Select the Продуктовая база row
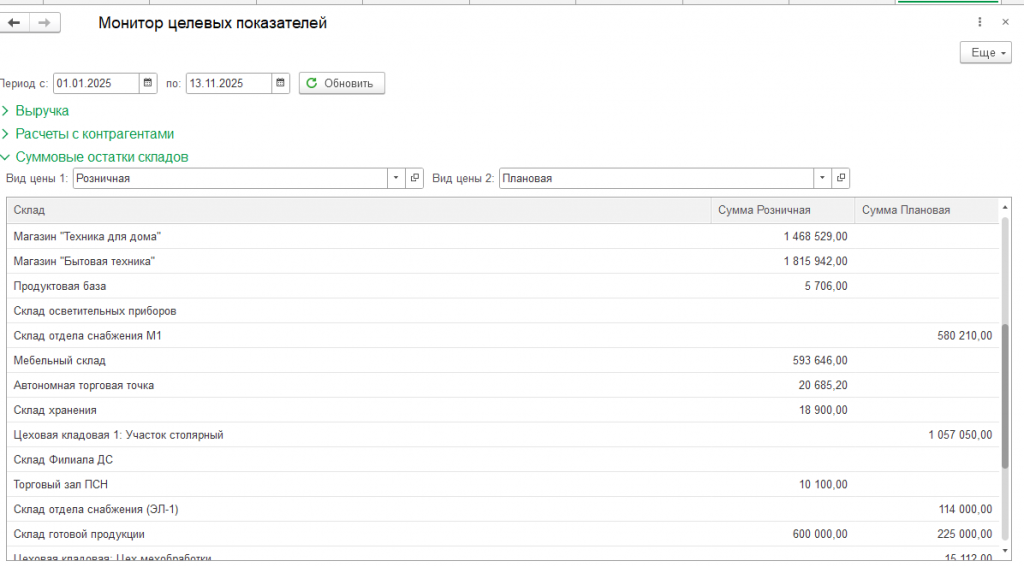Viewport: 1024px width, 567px height. click(503, 286)
